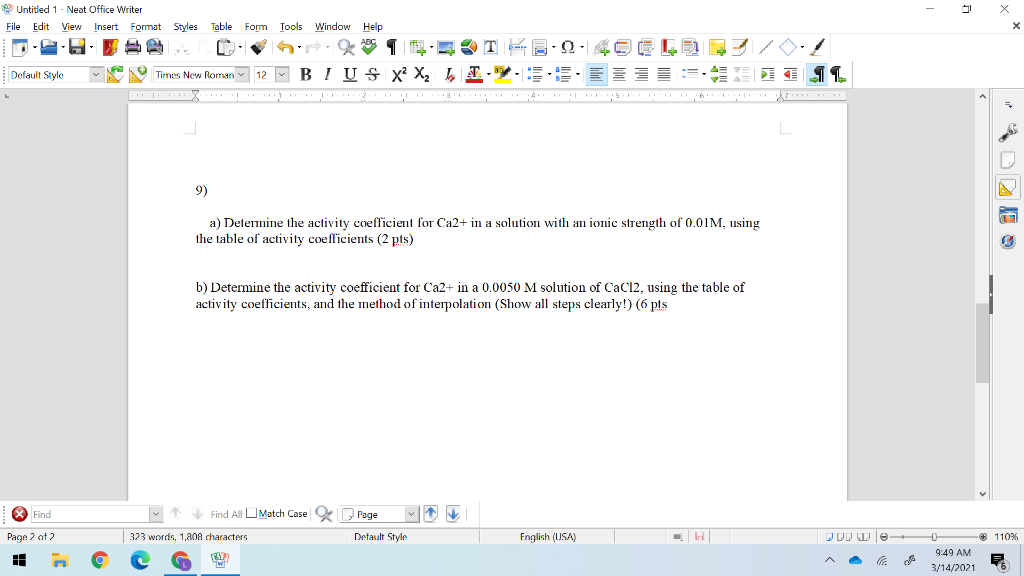Viewport: 1024px width, 576px height.
Task: Insert a comment note
Action: click(717, 47)
